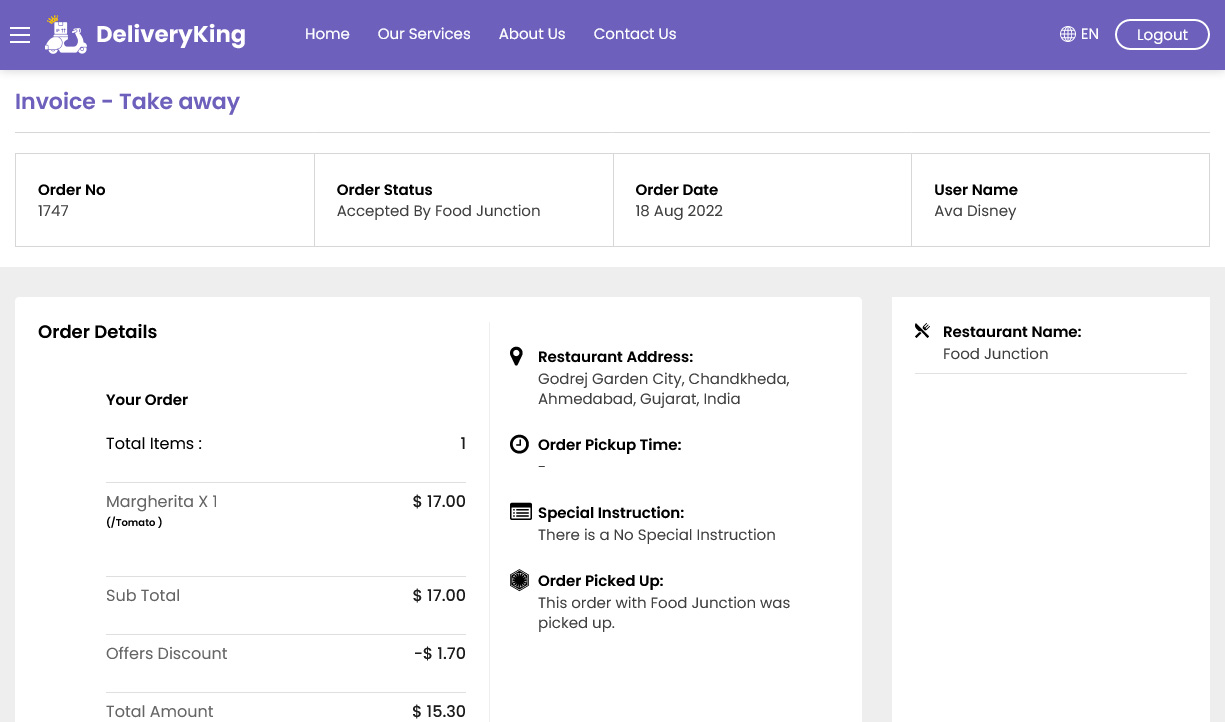Click the Food Junction restaurant name in sidebar
This screenshot has height=722, width=1225.
tap(996, 354)
